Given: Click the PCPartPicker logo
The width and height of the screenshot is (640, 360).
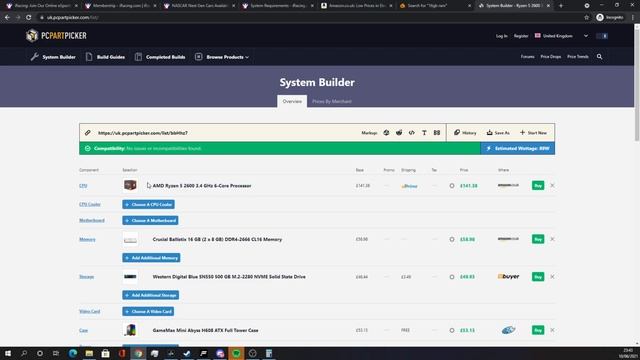Looking at the screenshot, I should point(56,36).
